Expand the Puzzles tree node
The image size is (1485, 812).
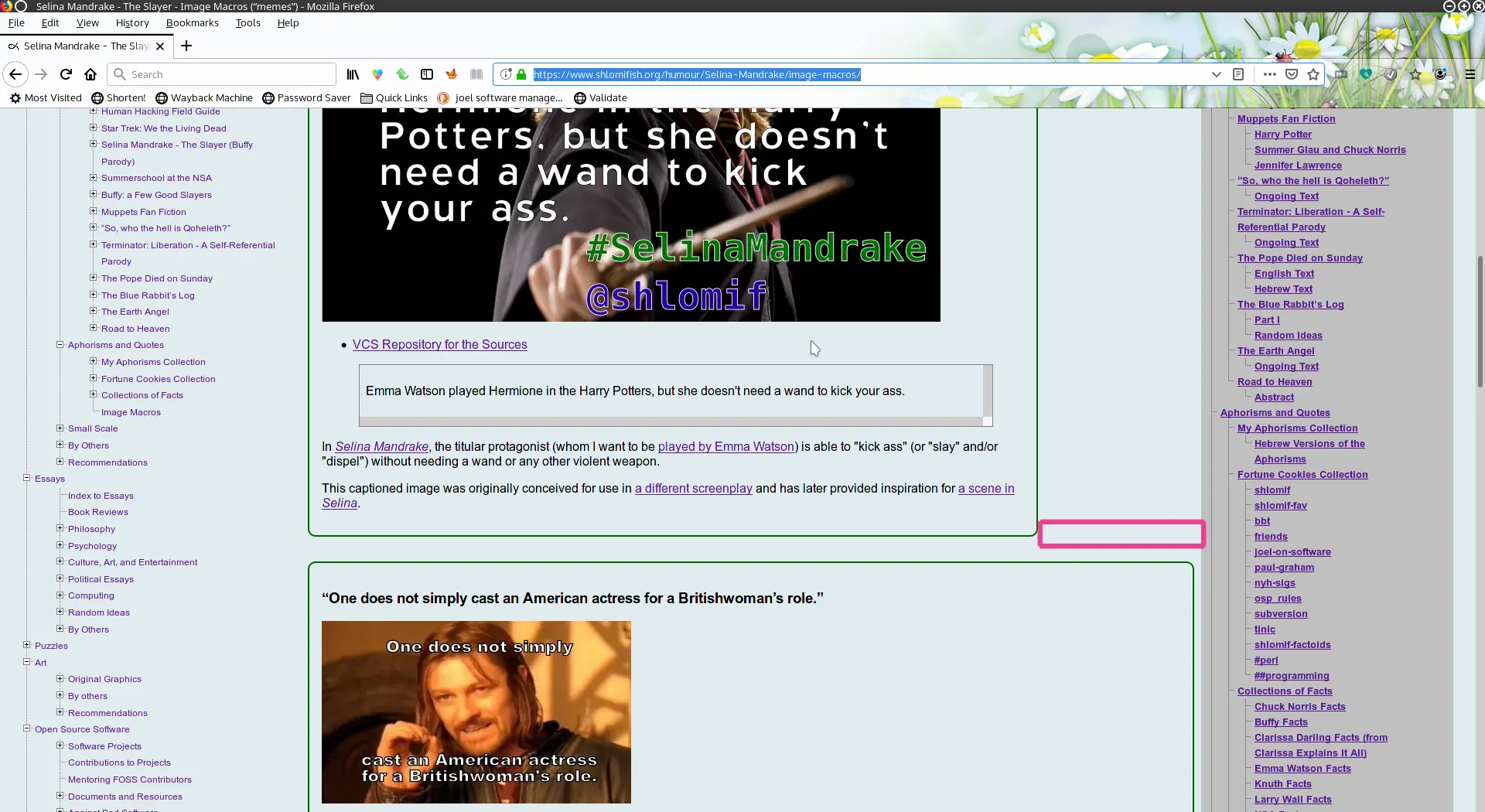pos(26,645)
